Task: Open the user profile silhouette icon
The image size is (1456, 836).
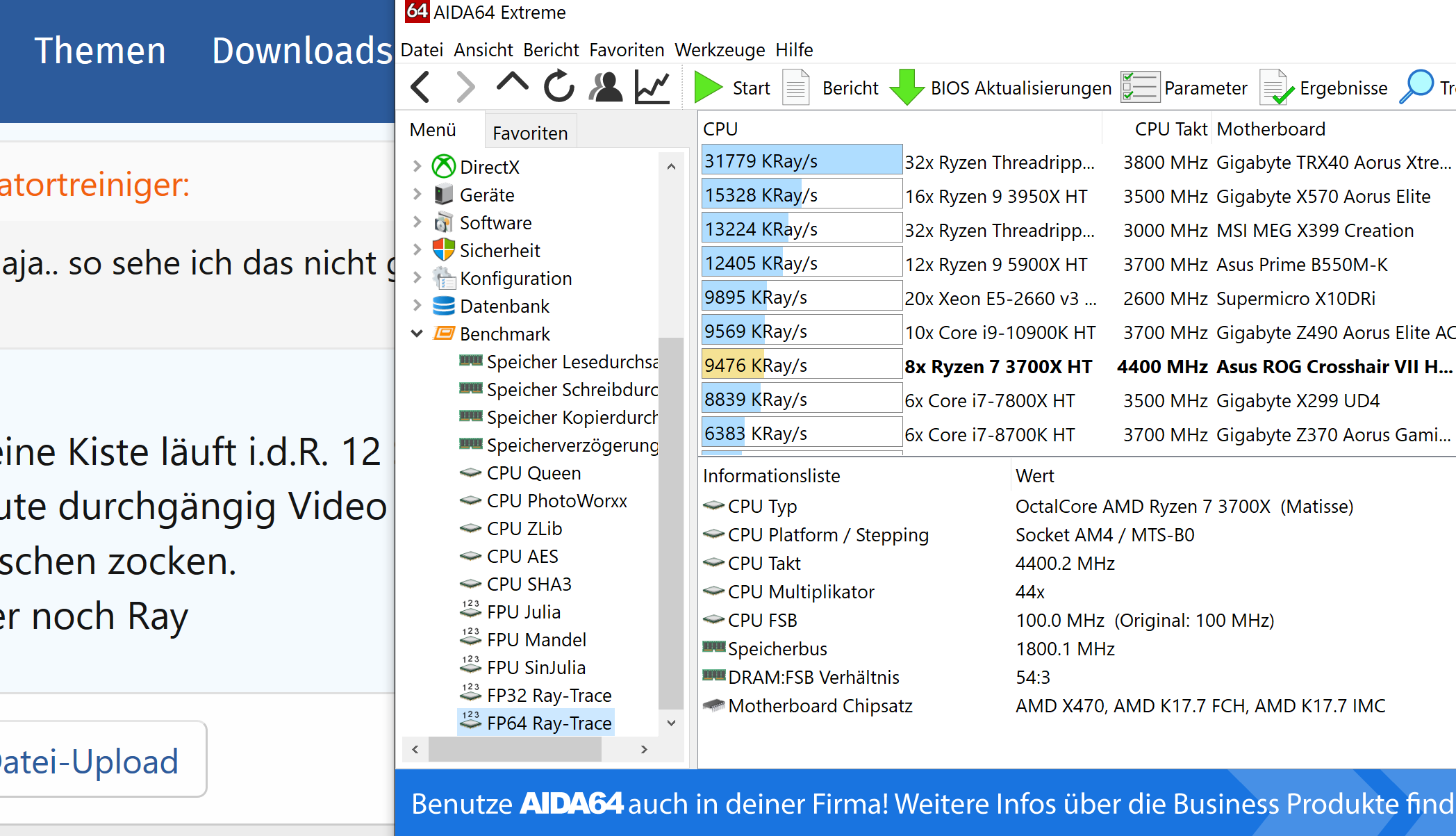Action: 606,88
